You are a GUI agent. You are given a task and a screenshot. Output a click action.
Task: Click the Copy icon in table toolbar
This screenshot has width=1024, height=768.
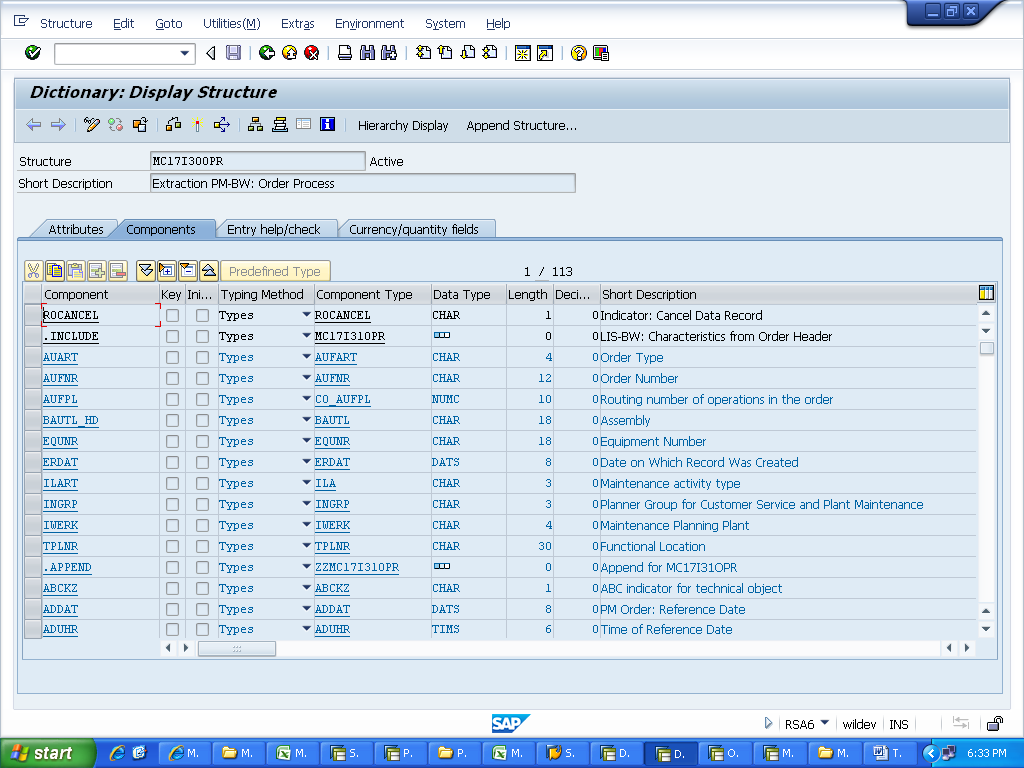(55, 270)
